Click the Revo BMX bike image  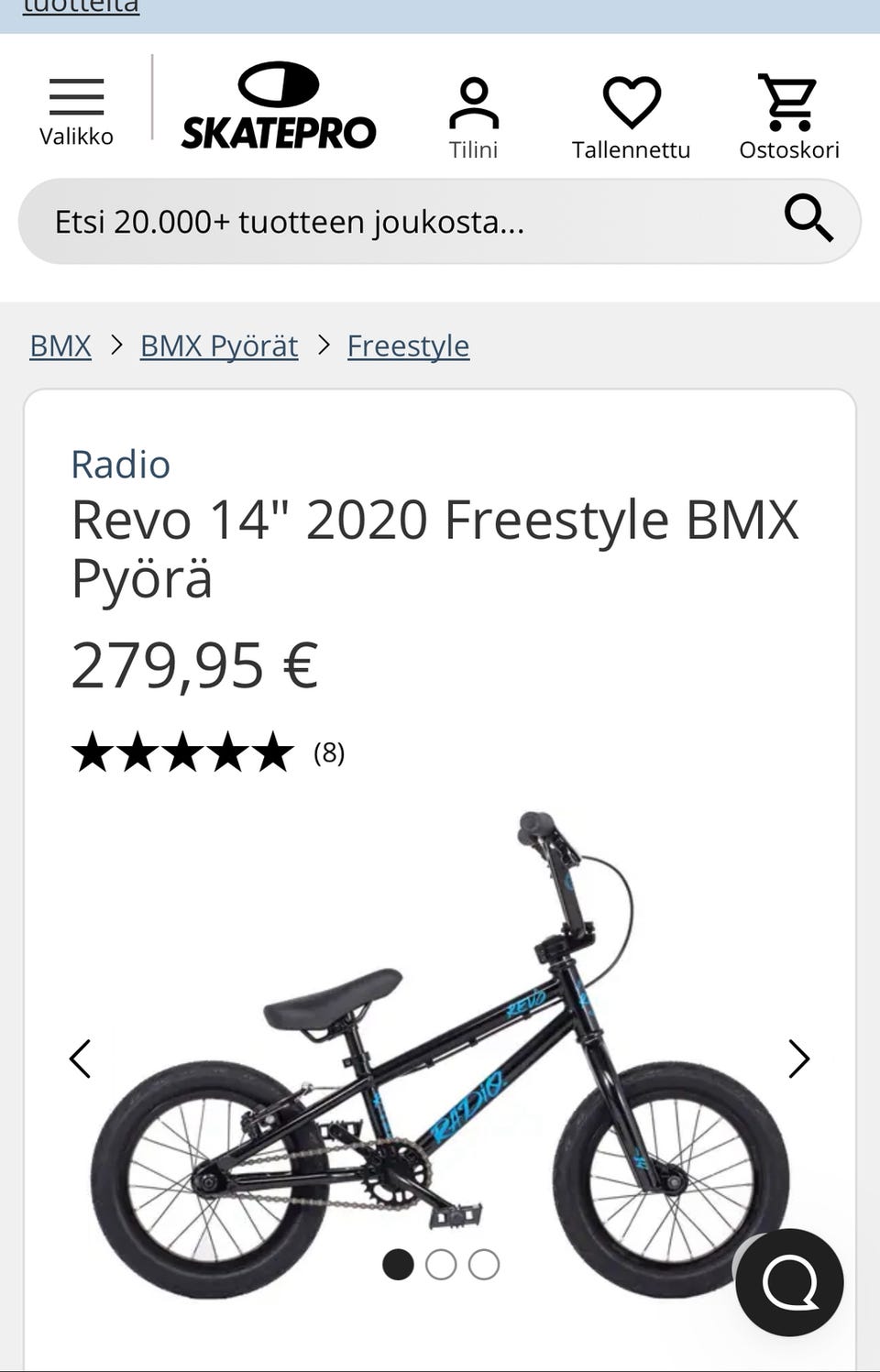point(440,1054)
